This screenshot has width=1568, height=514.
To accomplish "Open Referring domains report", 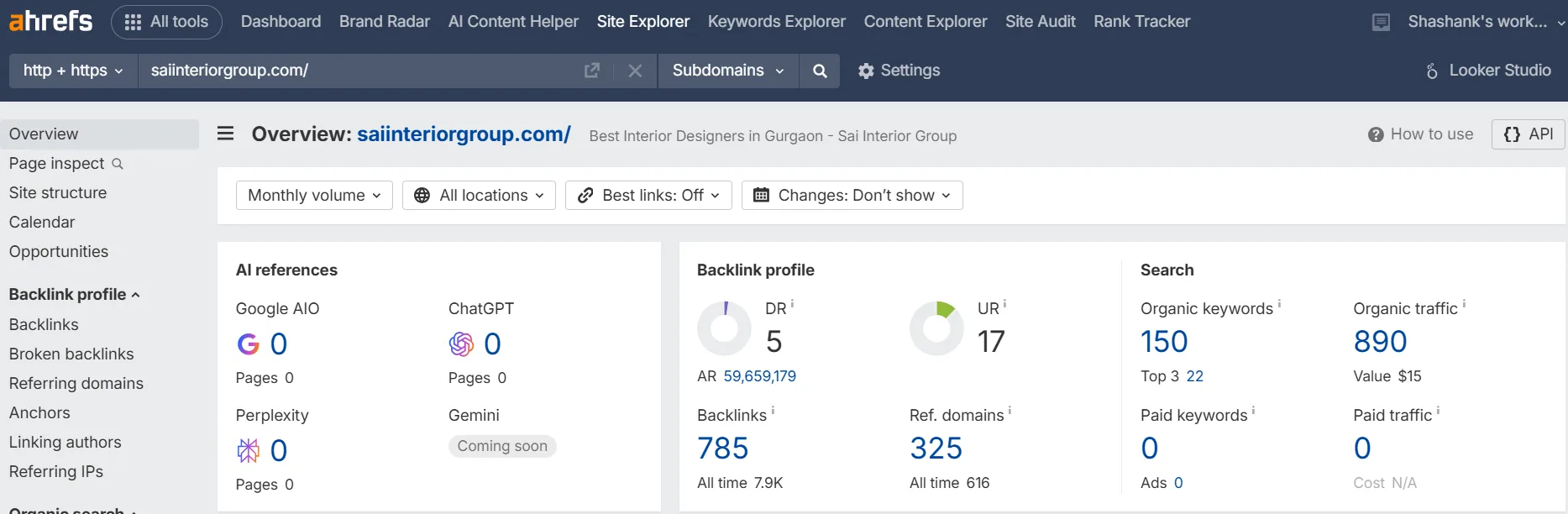I will click(76, 384).
